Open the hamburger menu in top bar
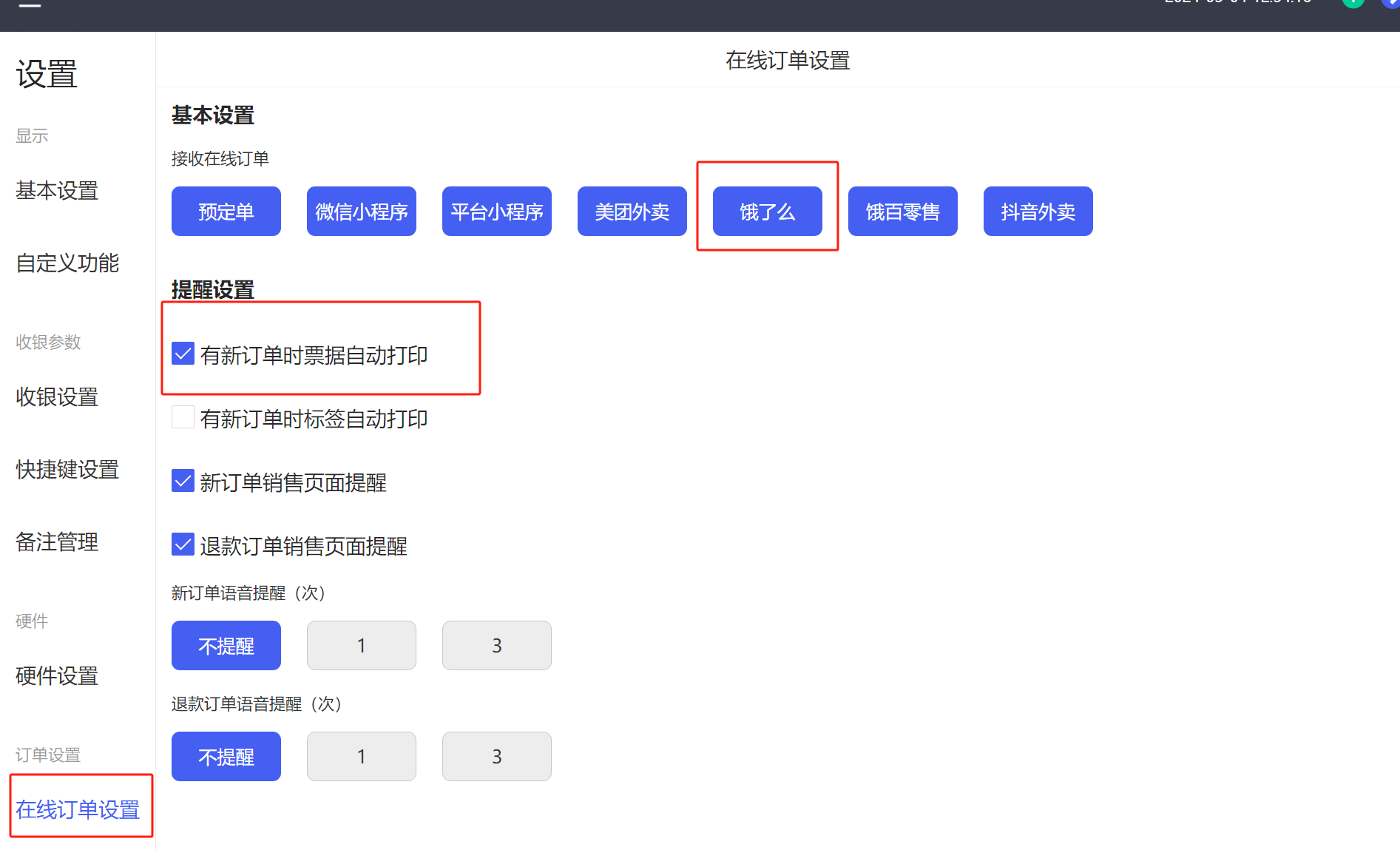 pyautogui.click(x=30, y=5)
